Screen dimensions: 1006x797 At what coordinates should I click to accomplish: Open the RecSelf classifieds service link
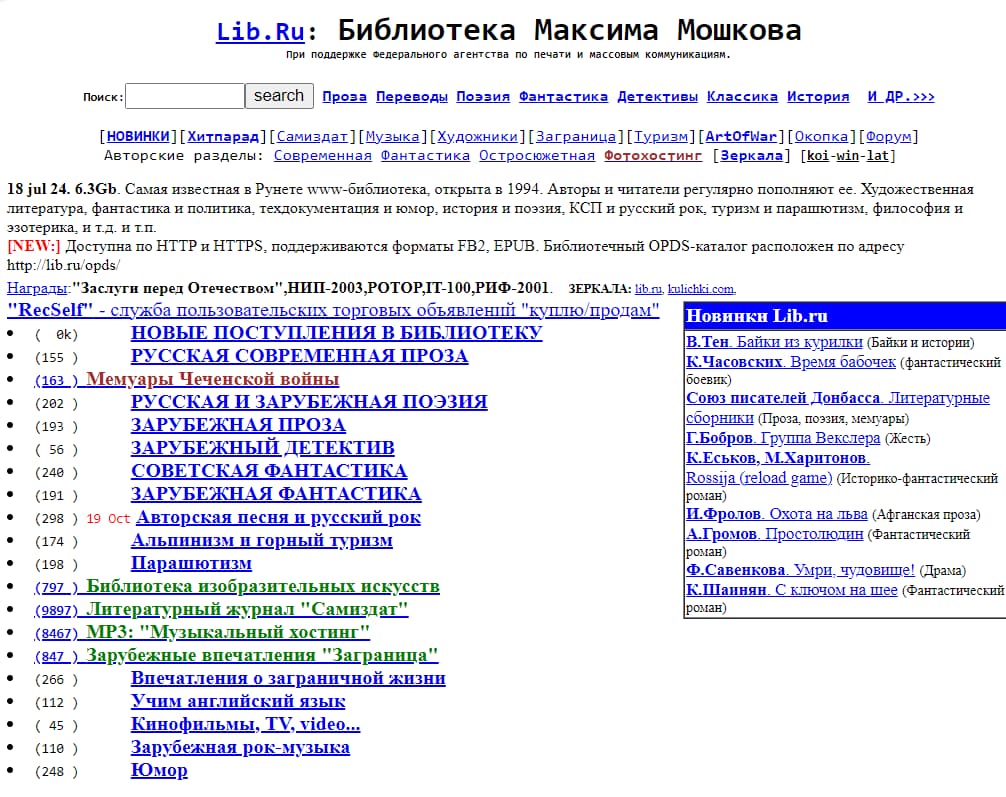[x=333, y=310]
